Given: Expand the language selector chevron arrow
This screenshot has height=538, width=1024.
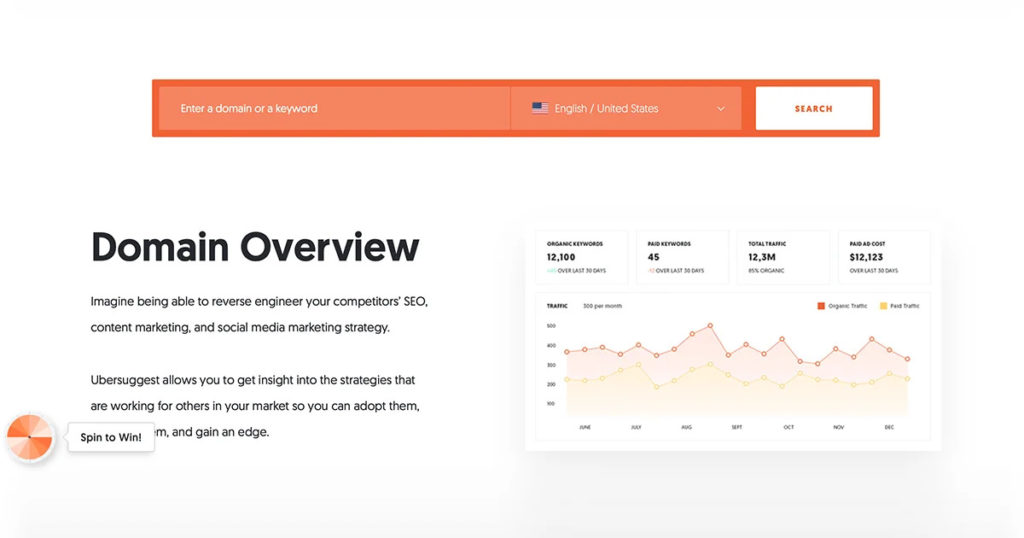Looking at the screenshot, I should (x=720, y=109).
